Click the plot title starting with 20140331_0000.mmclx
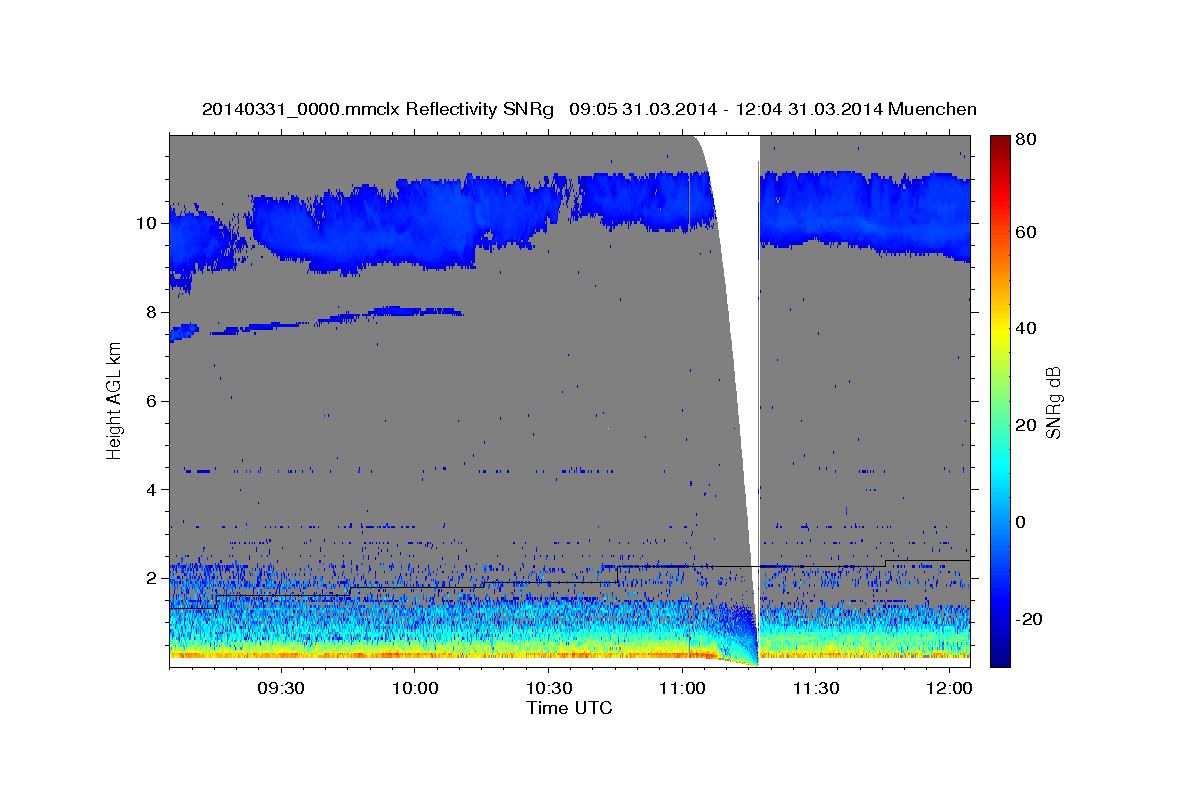This screenshot has width=1200, height=800. click(x=589, y=109)
